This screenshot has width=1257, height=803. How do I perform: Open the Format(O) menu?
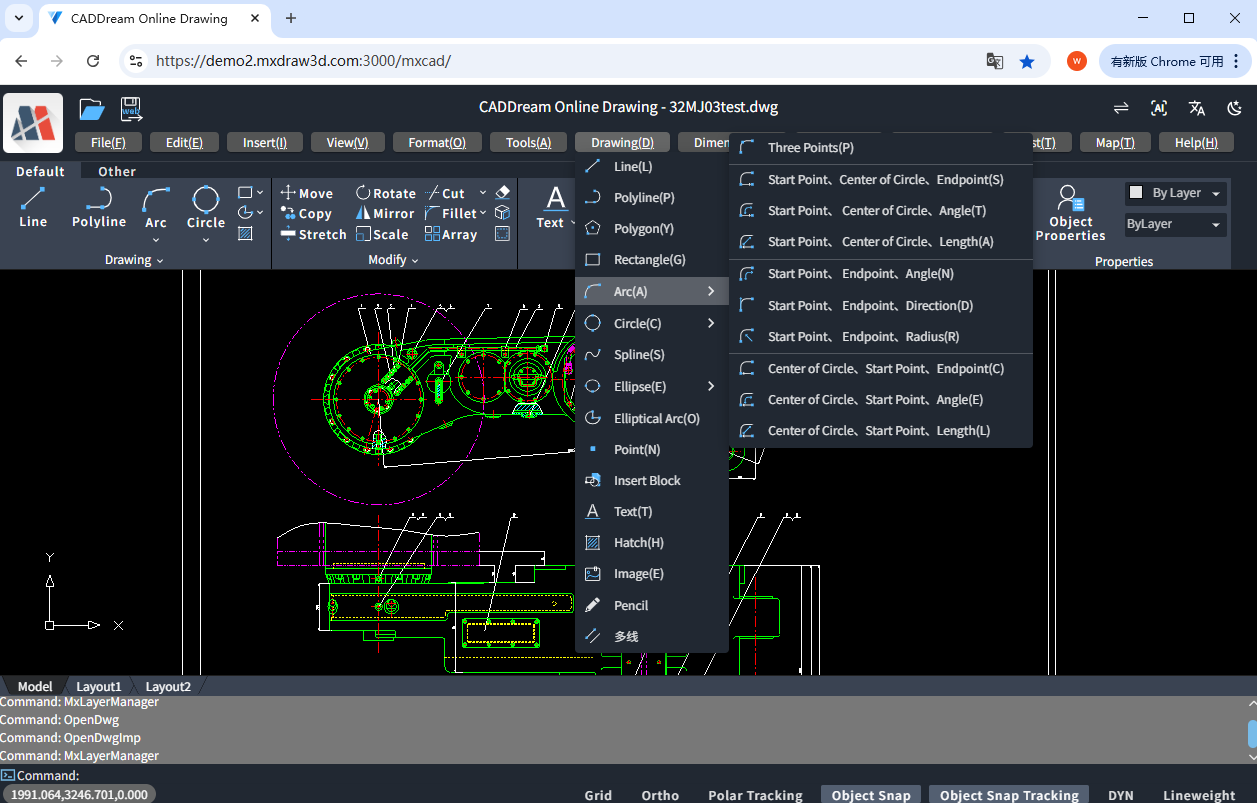[437, 143]
